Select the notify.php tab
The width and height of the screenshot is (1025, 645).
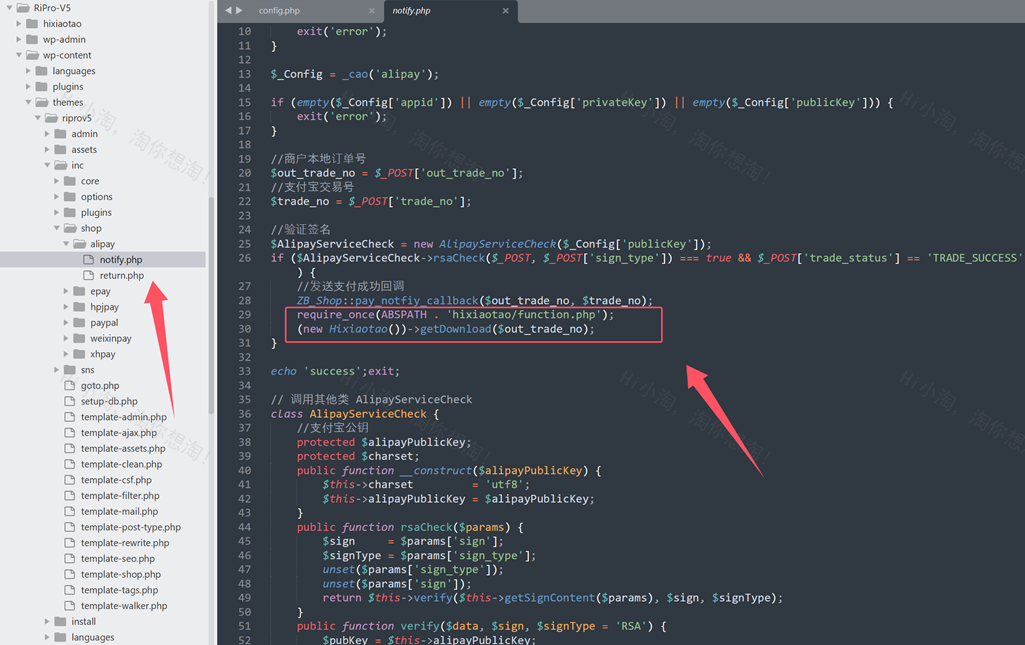point(411,11)
